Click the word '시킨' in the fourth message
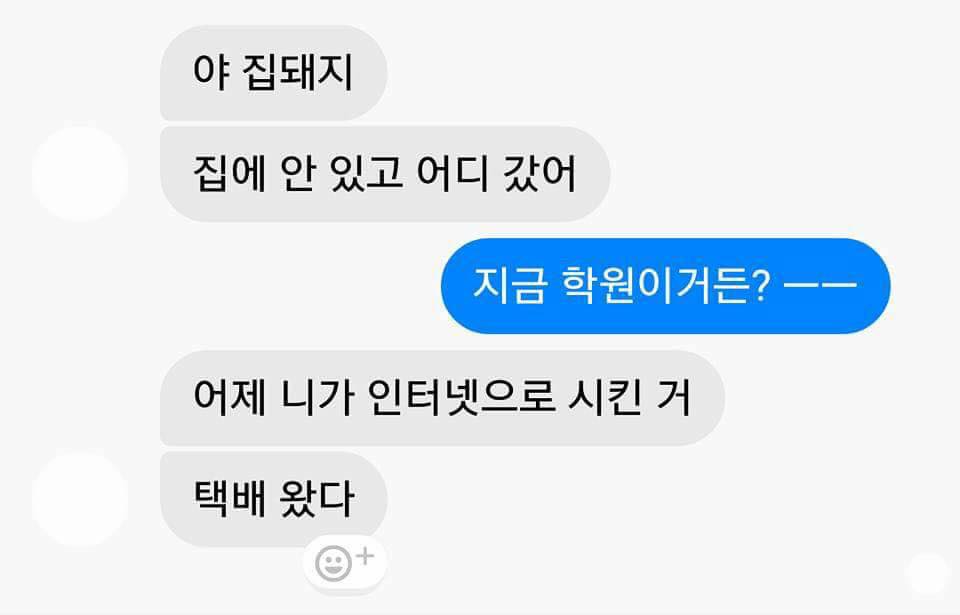960x615 pixels. [605, 398]
